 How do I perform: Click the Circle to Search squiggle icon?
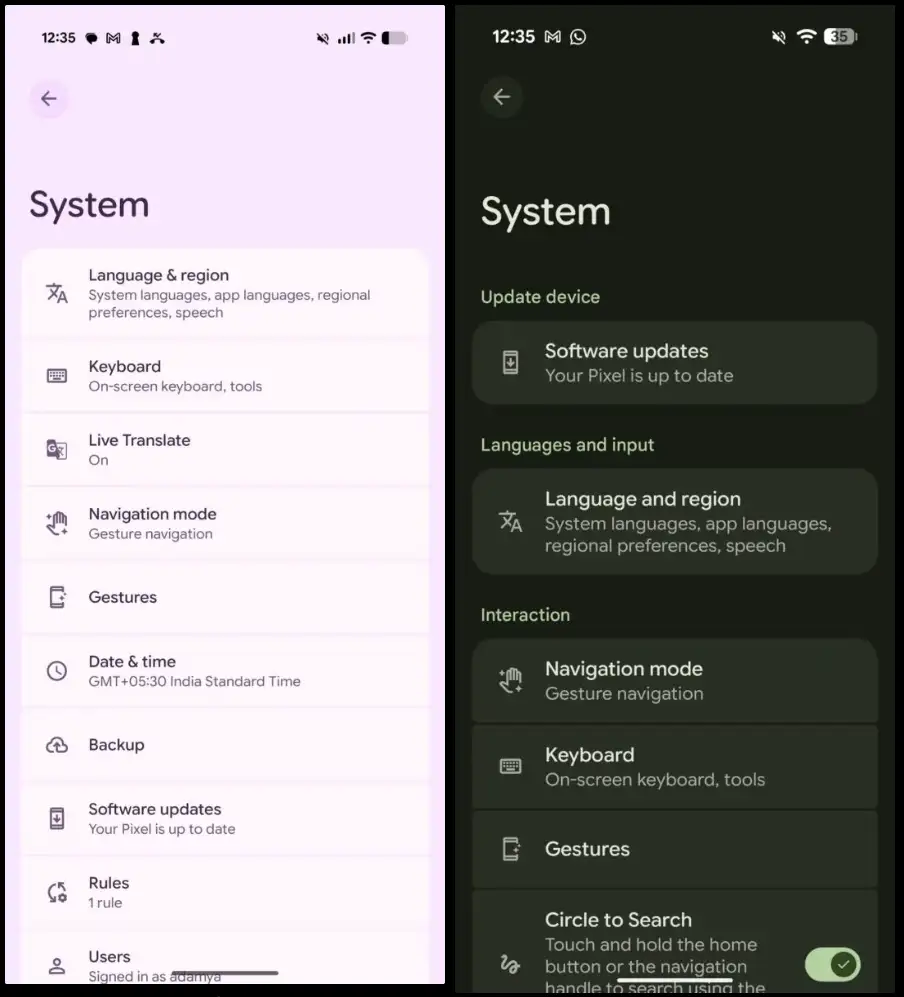(x=510, y=965)
